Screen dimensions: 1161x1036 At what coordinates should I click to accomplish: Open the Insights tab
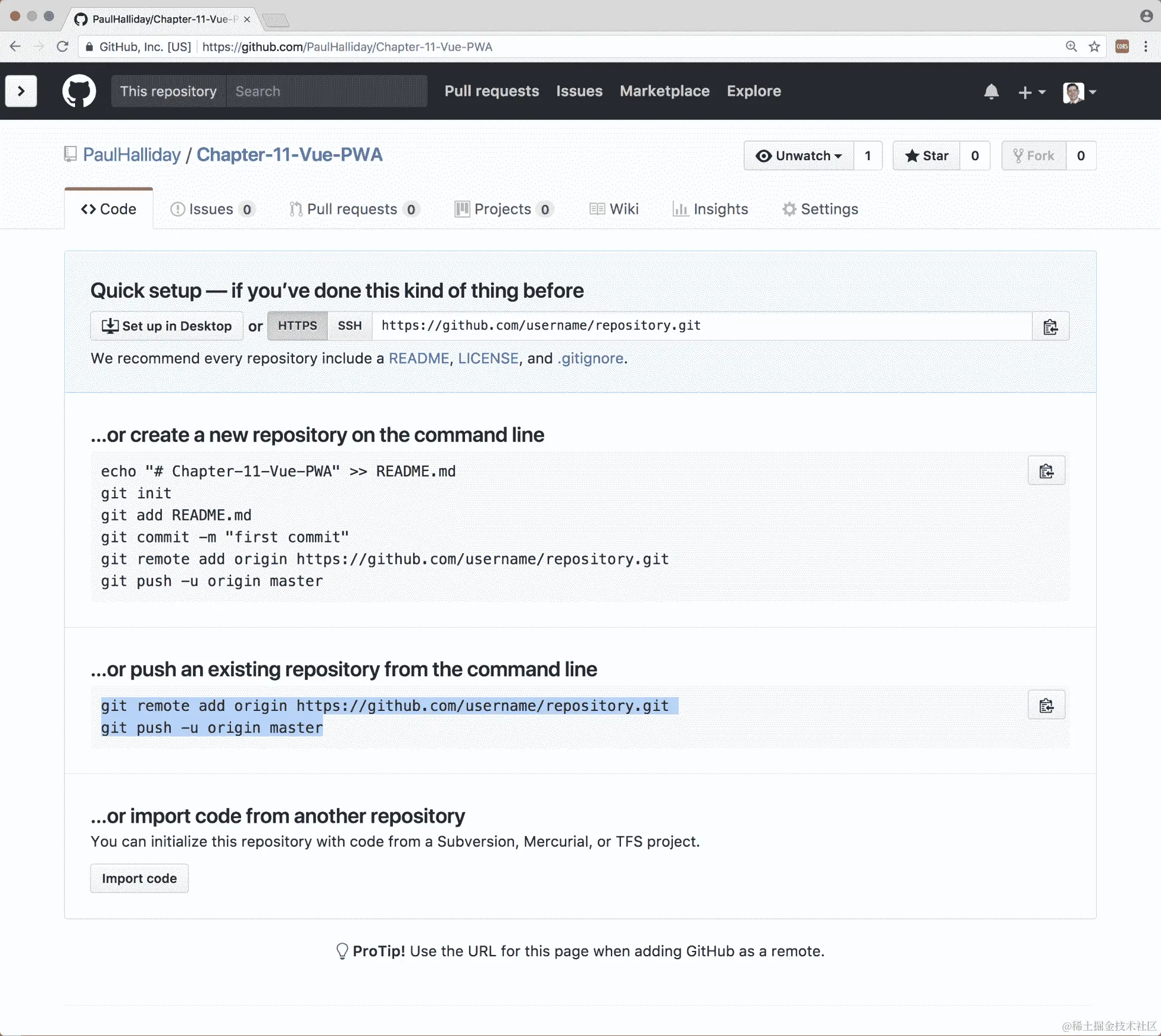tap(710, 209)
